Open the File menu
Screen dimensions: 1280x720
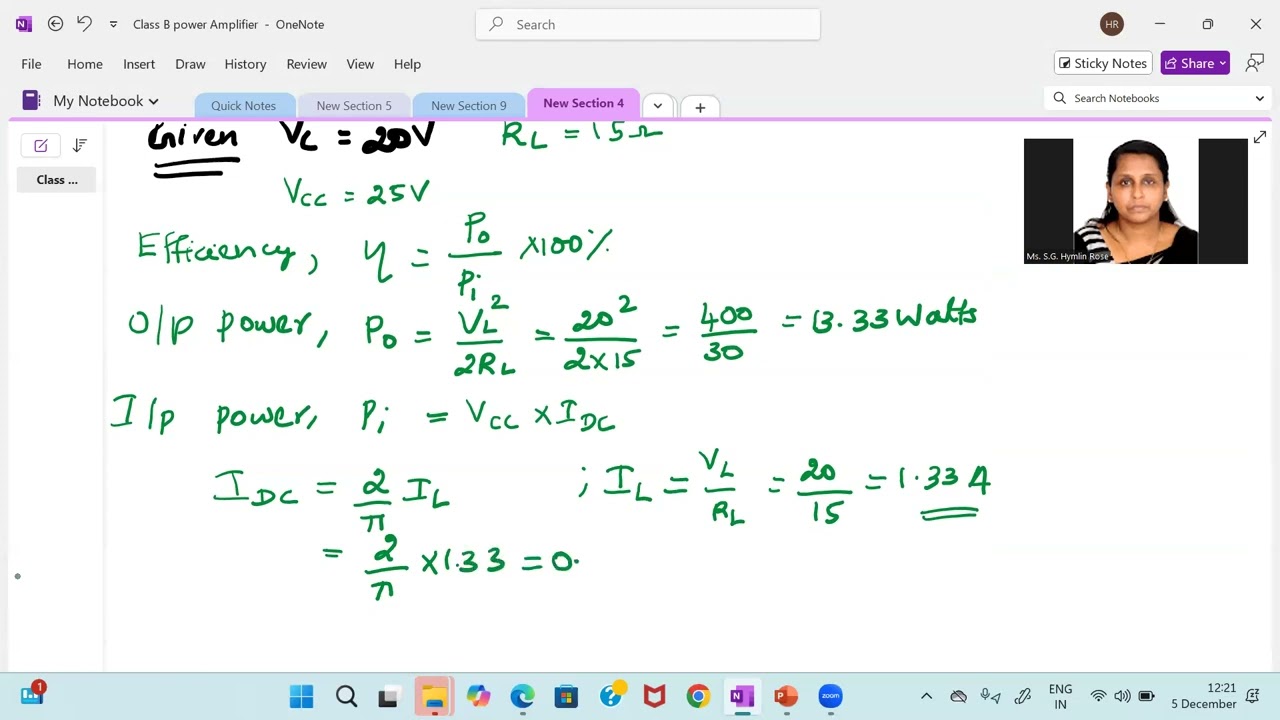click(x=31, y=64)
